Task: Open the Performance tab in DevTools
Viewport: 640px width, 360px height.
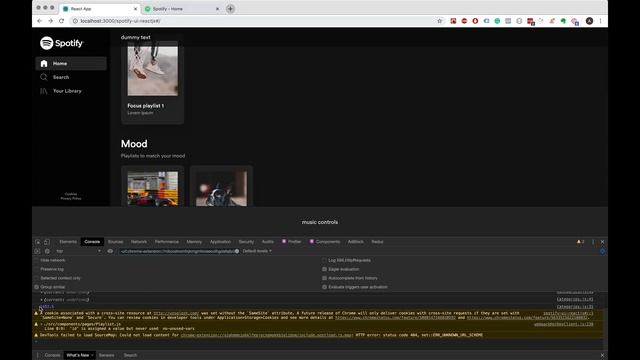Action: tap(167, 242)
